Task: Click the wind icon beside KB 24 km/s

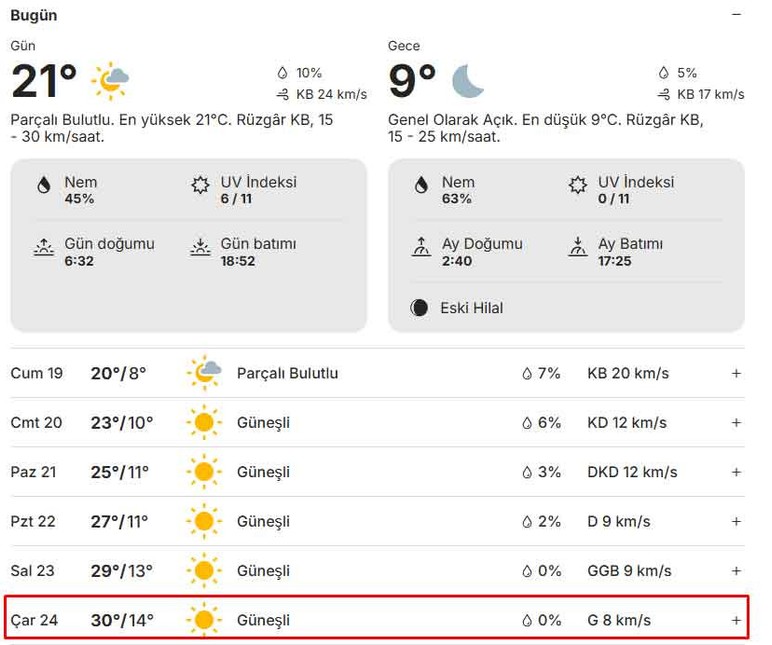Action: tap(283, 95)
